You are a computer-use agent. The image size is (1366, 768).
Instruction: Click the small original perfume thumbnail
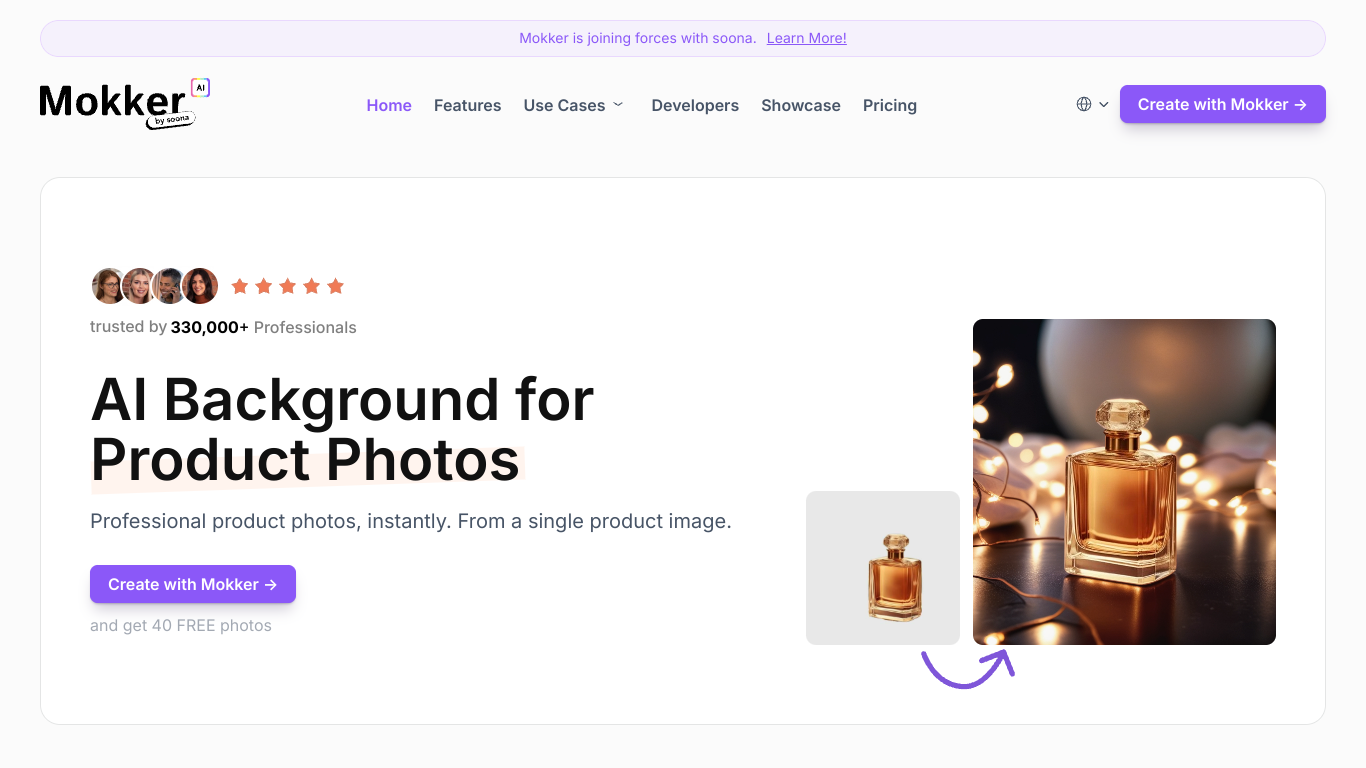(883, 568)
